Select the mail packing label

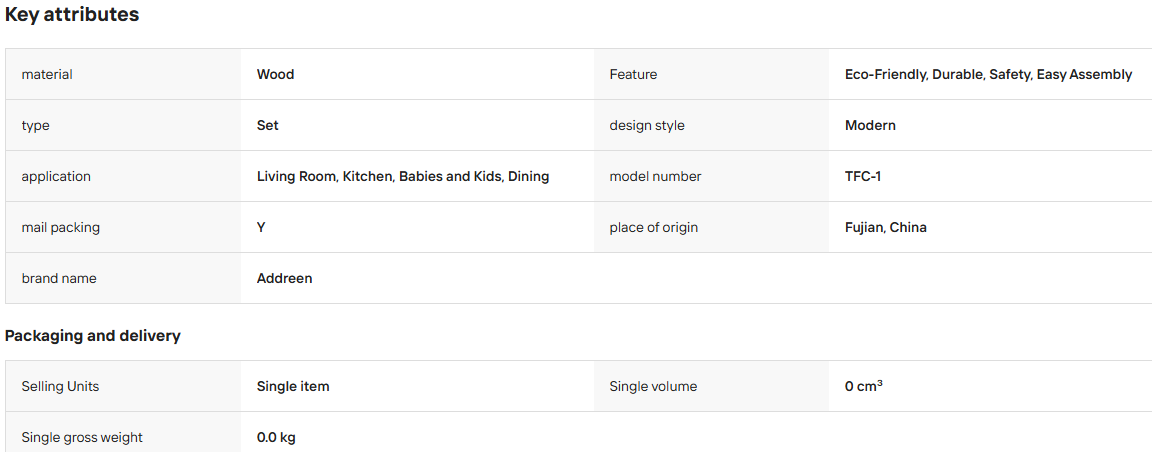coord(60,228)
